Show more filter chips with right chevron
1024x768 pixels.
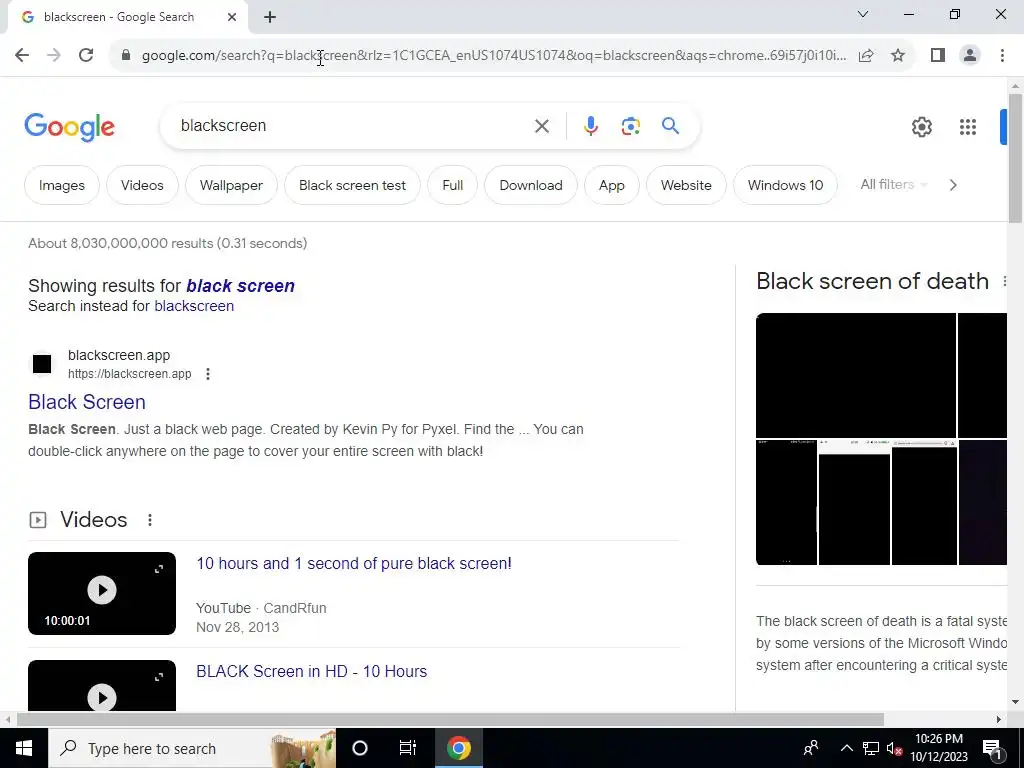pyautogui.click(x=953, y=185)
